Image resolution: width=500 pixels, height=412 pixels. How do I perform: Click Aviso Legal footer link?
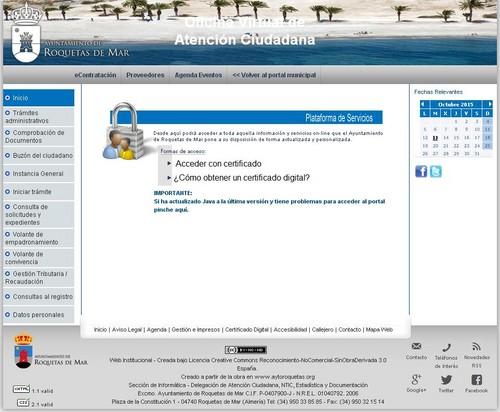[127, 329]
